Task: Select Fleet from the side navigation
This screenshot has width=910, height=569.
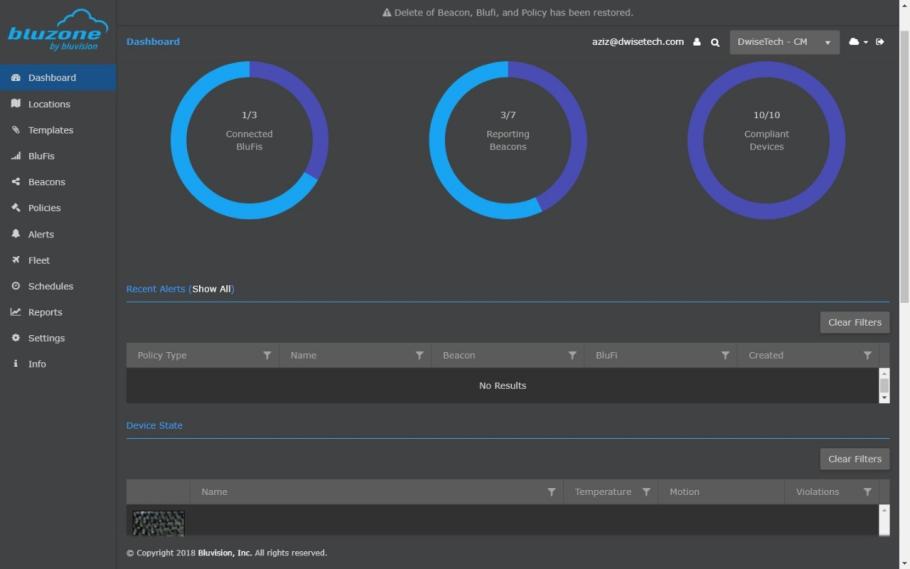Action: click(39, 260)
